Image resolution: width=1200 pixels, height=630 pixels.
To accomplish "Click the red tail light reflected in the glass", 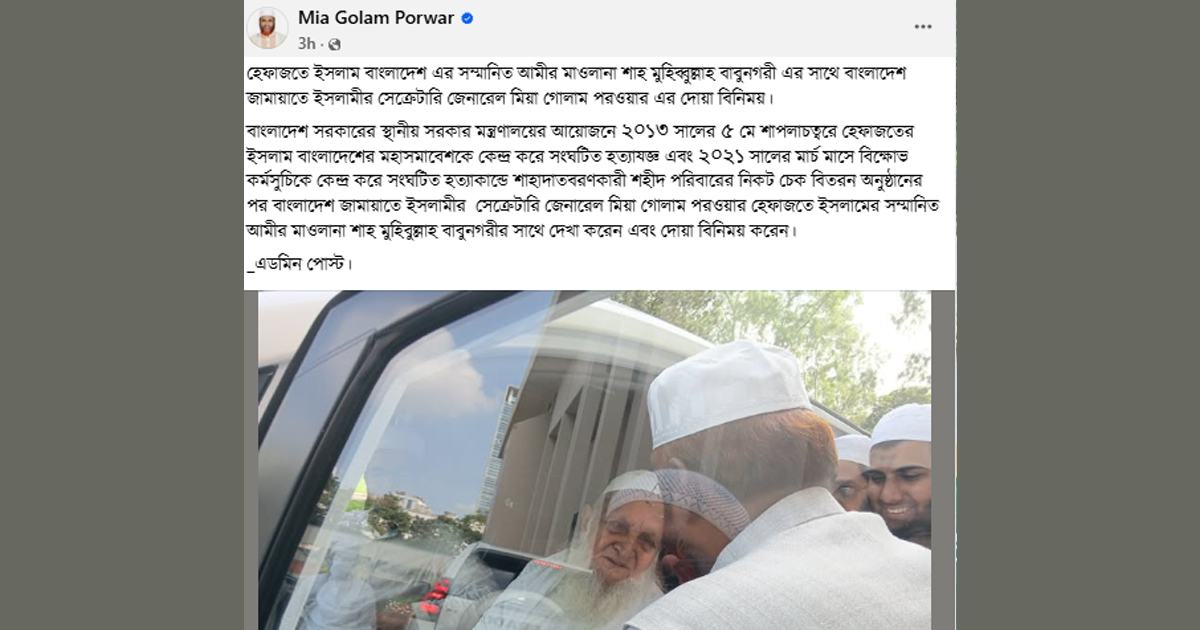I will pos(434,600).
